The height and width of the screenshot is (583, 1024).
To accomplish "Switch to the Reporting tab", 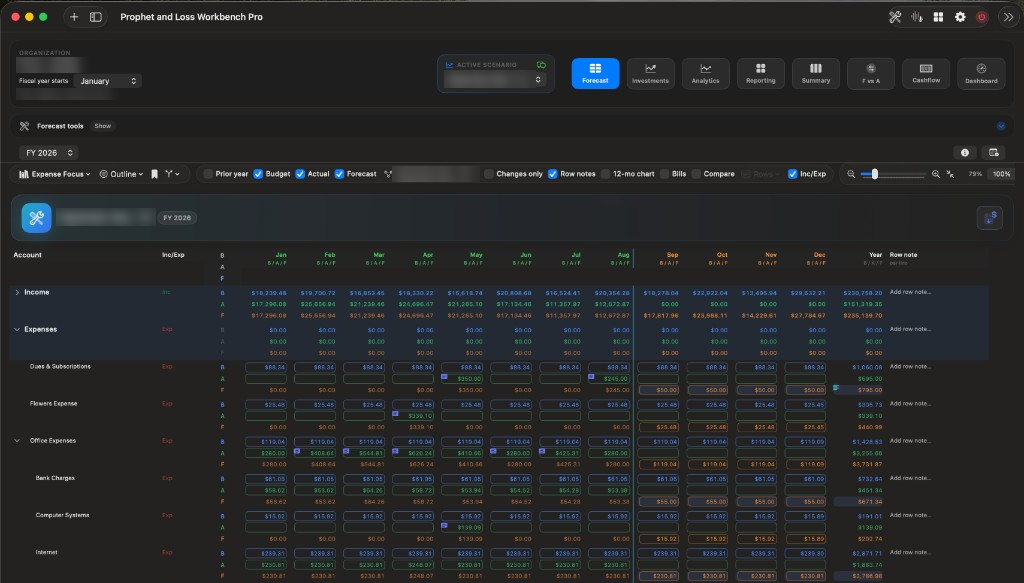I will click(761, 73).
